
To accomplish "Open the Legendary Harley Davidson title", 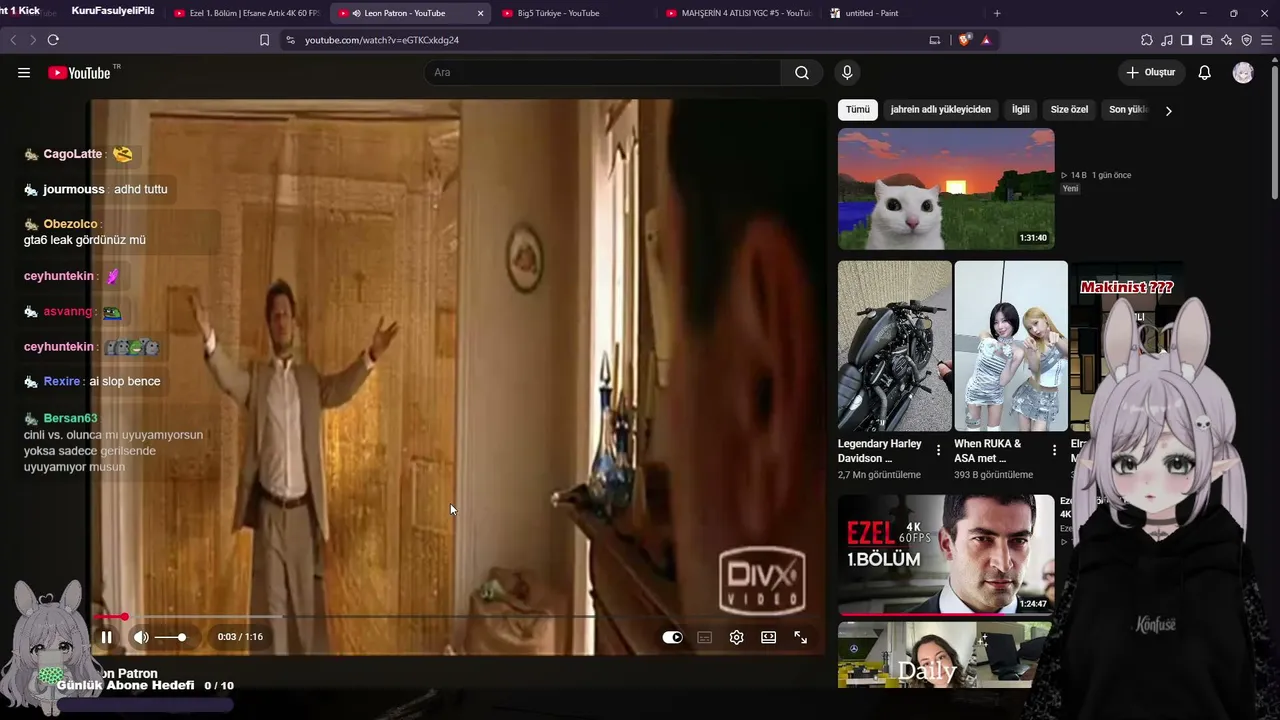I will click(880, 451).
